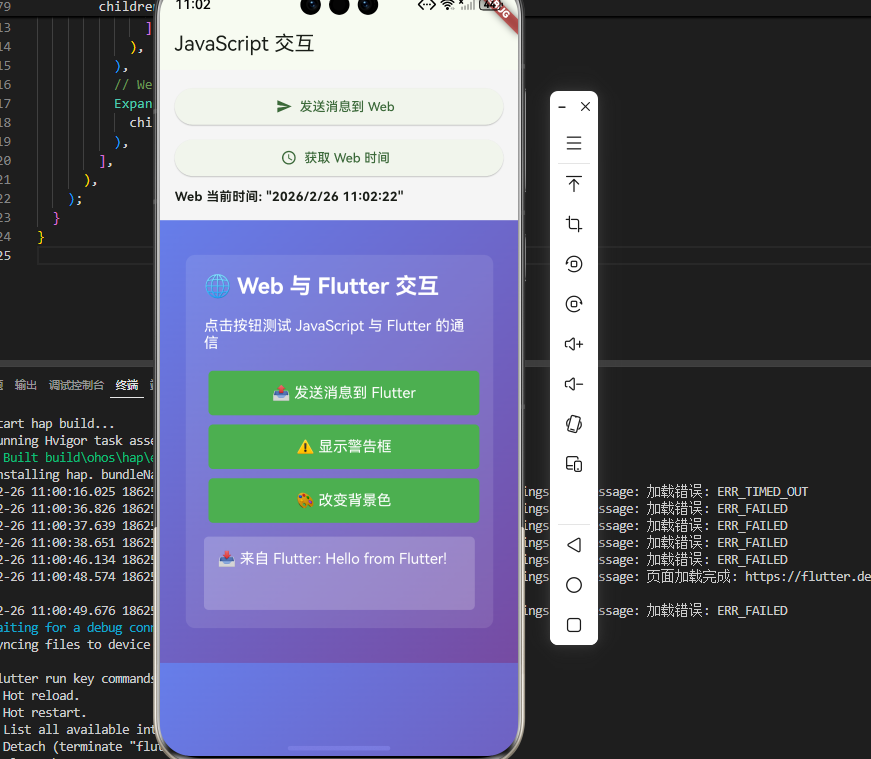Tap the 获取 Web 时间 button
Image resolution: width=871 pixels, height=759 pixels.
click(x=339, y=158)
